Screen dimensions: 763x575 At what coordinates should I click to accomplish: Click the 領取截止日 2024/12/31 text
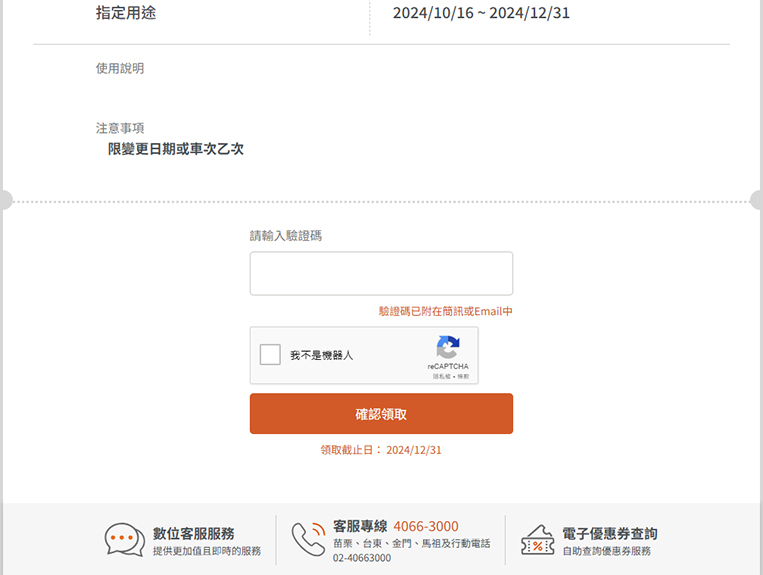point(381,450)
